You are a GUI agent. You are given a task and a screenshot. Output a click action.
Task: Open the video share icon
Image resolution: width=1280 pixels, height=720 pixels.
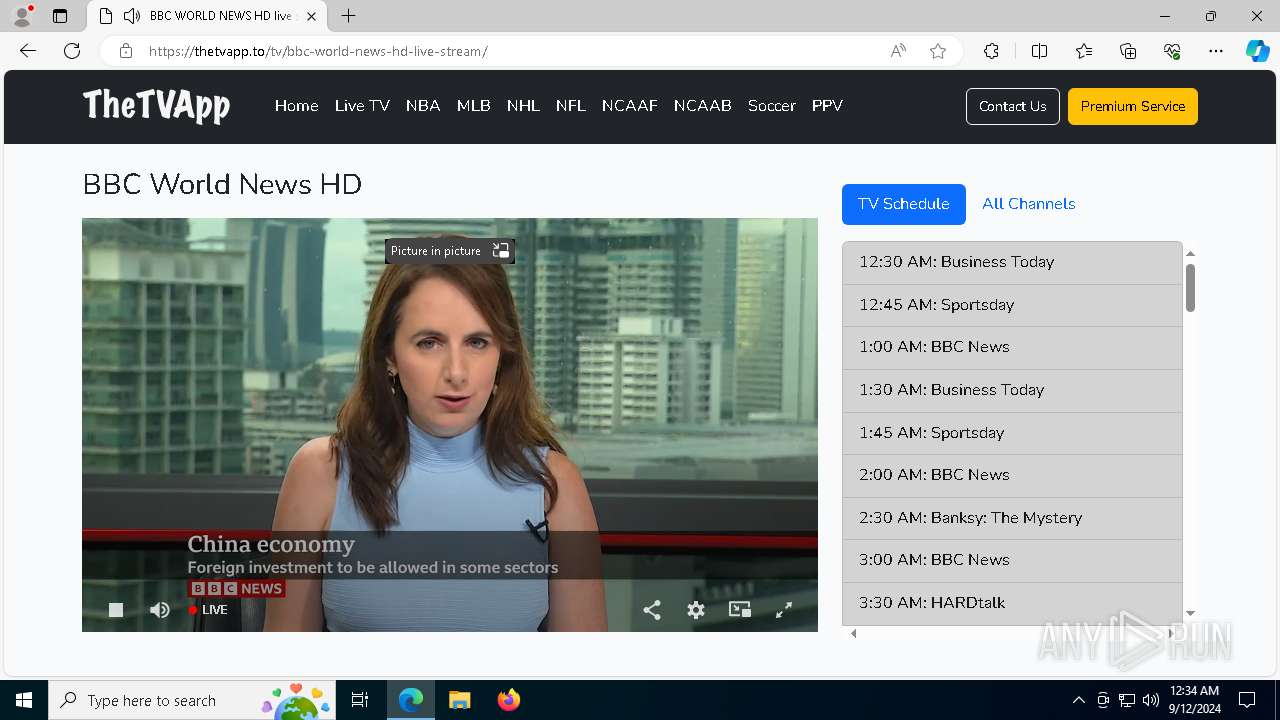[652, 610]
